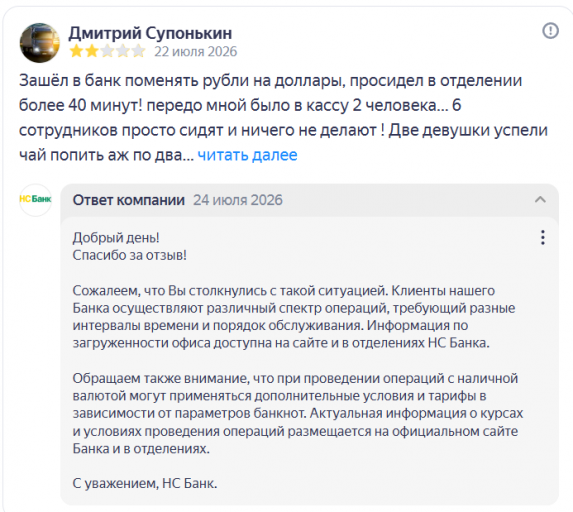
Task: Click the fifth empty rating star
Action: coord(138,51)
